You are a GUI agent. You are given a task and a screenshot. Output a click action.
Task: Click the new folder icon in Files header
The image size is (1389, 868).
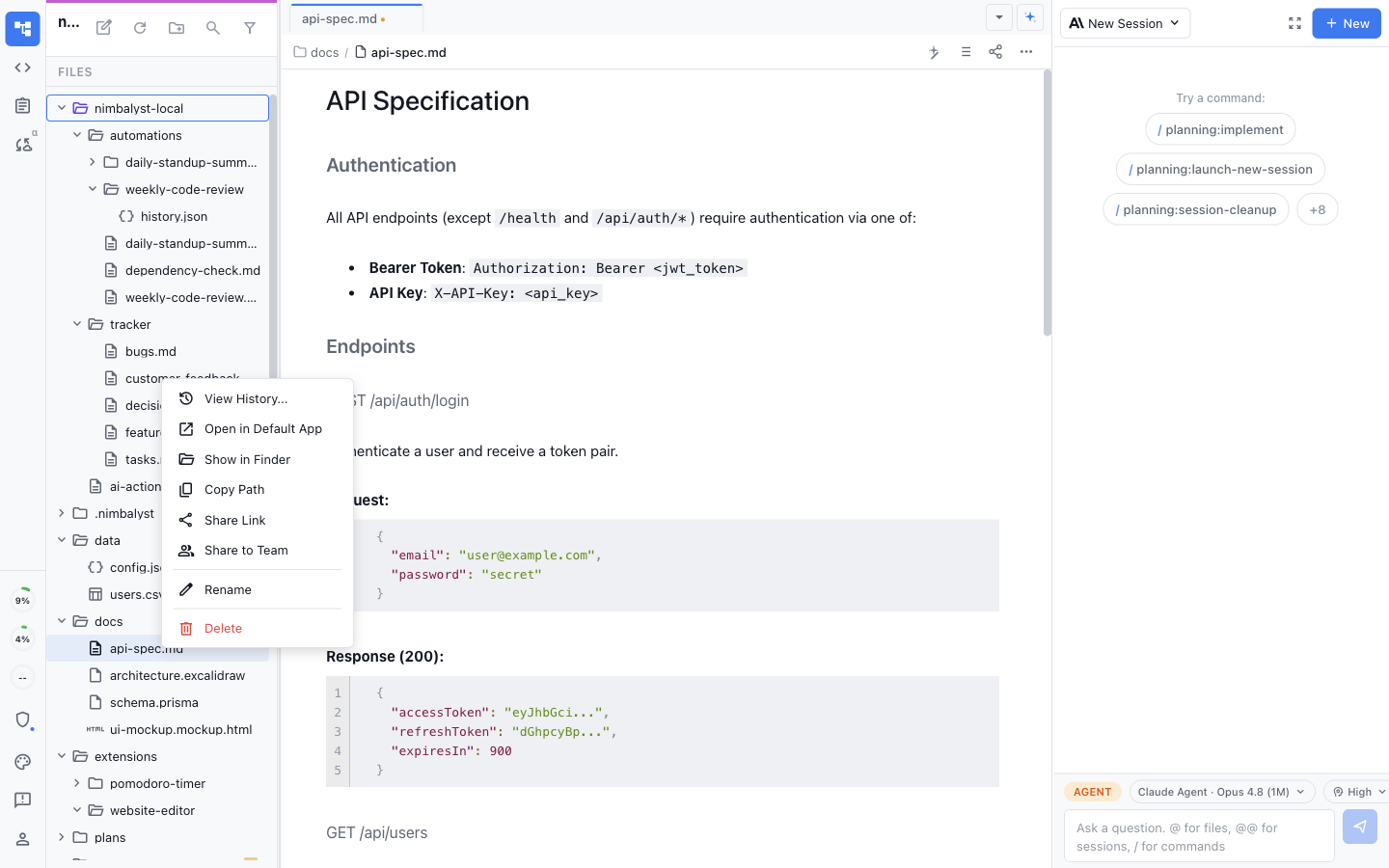177,28
